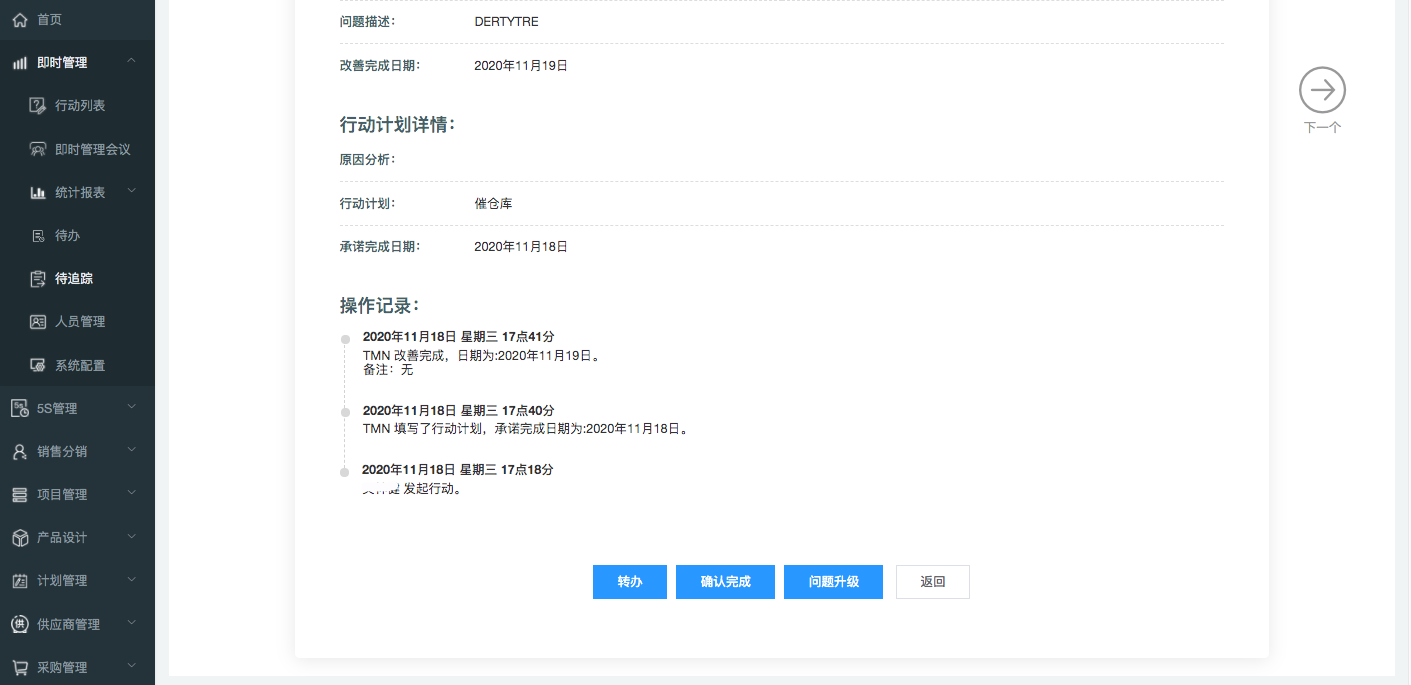Click the 人员管理 person card icon
Screen dimensions: 1411x685
pyautogui.click(x=38, y=322)
